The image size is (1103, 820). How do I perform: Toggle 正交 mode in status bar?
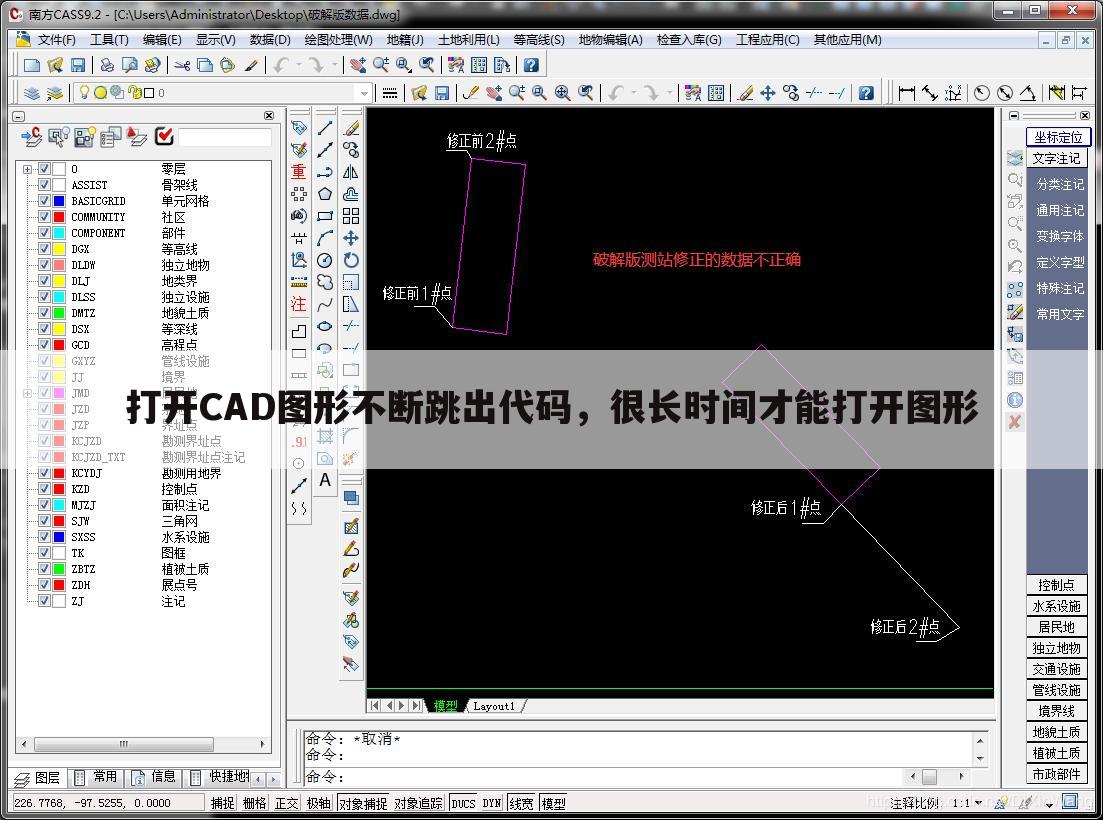[287, 803]
